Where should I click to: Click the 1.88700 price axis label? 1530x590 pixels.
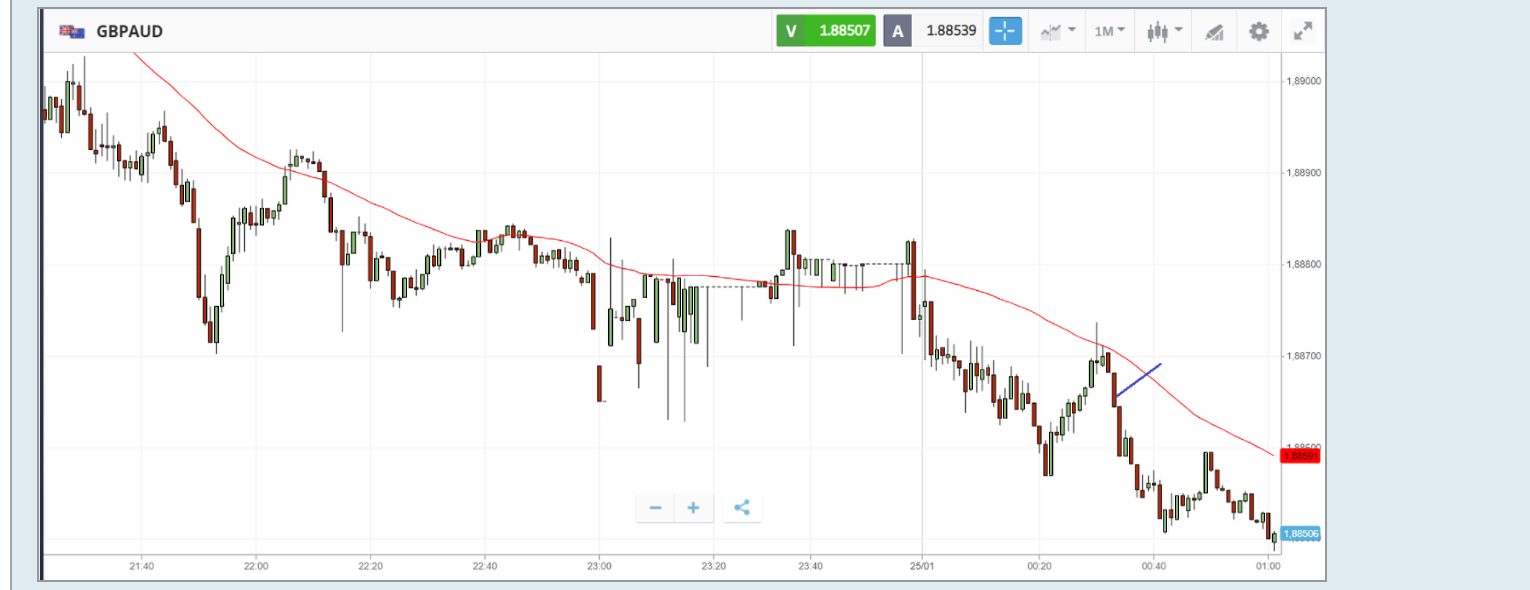[x=1302, y=357]
